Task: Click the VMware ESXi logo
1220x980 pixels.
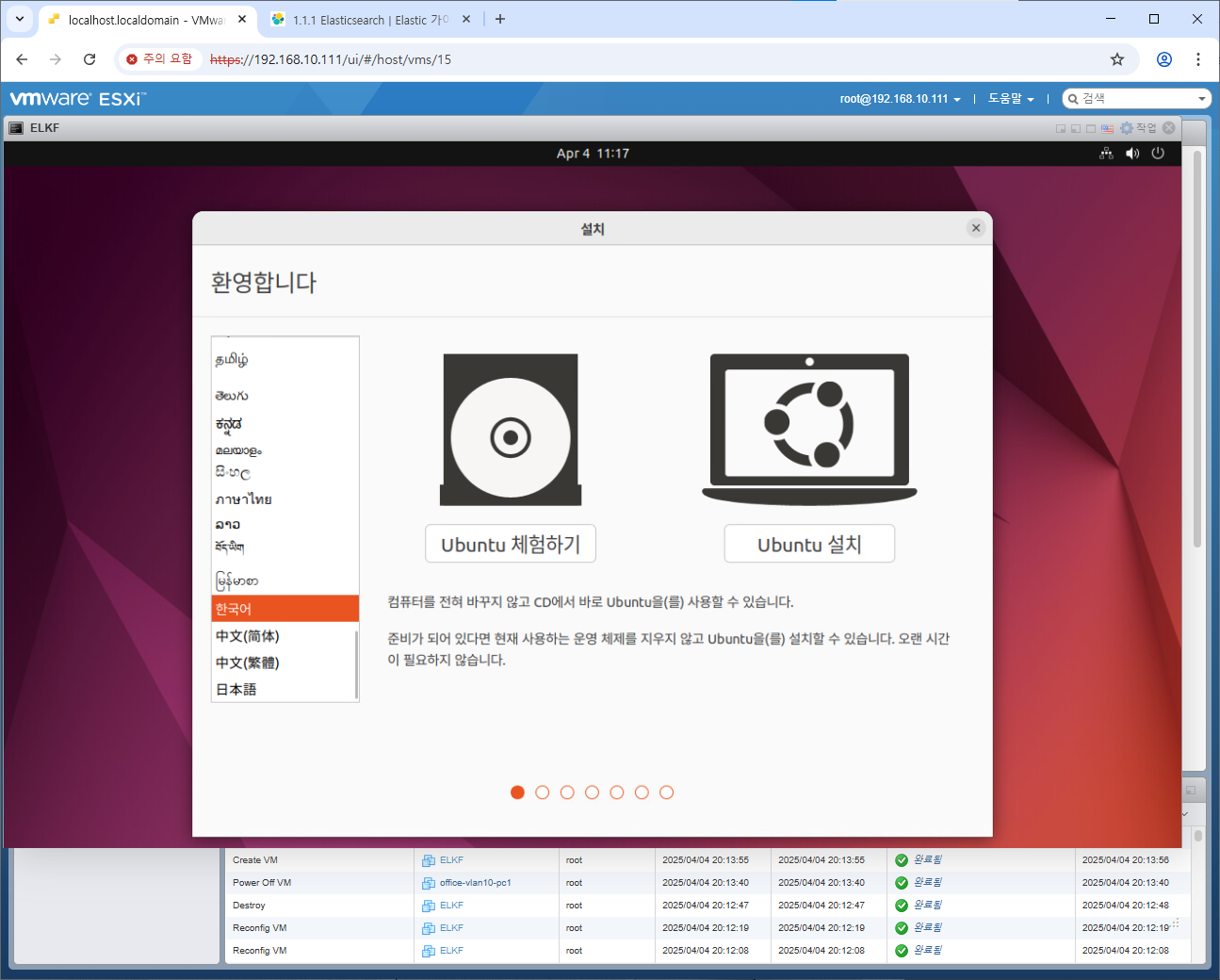Action: (78, 99)
